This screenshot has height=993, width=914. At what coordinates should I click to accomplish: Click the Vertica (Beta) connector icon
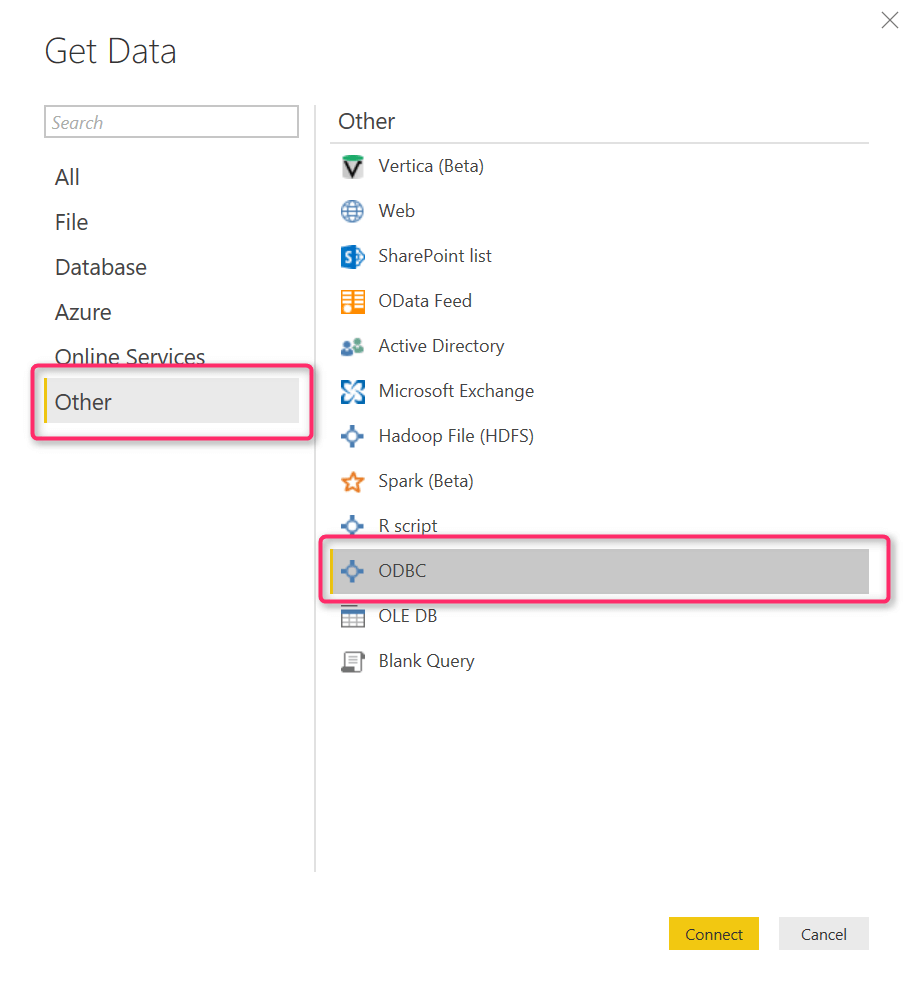353,167
